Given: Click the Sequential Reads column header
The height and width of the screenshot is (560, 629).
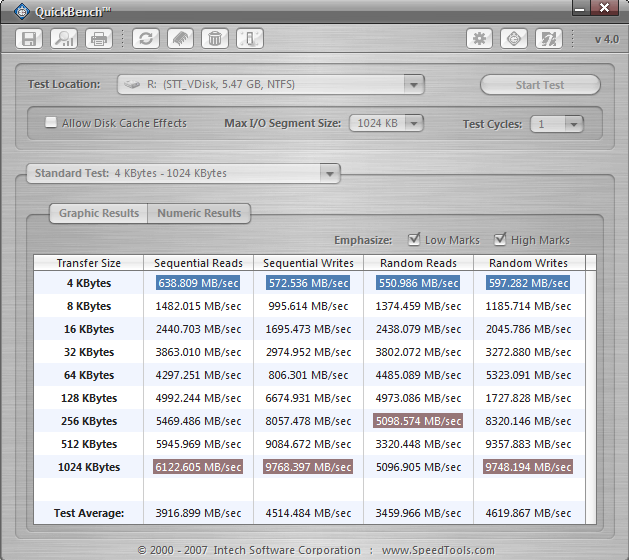Looking at the screenshot, I should 198,263.
